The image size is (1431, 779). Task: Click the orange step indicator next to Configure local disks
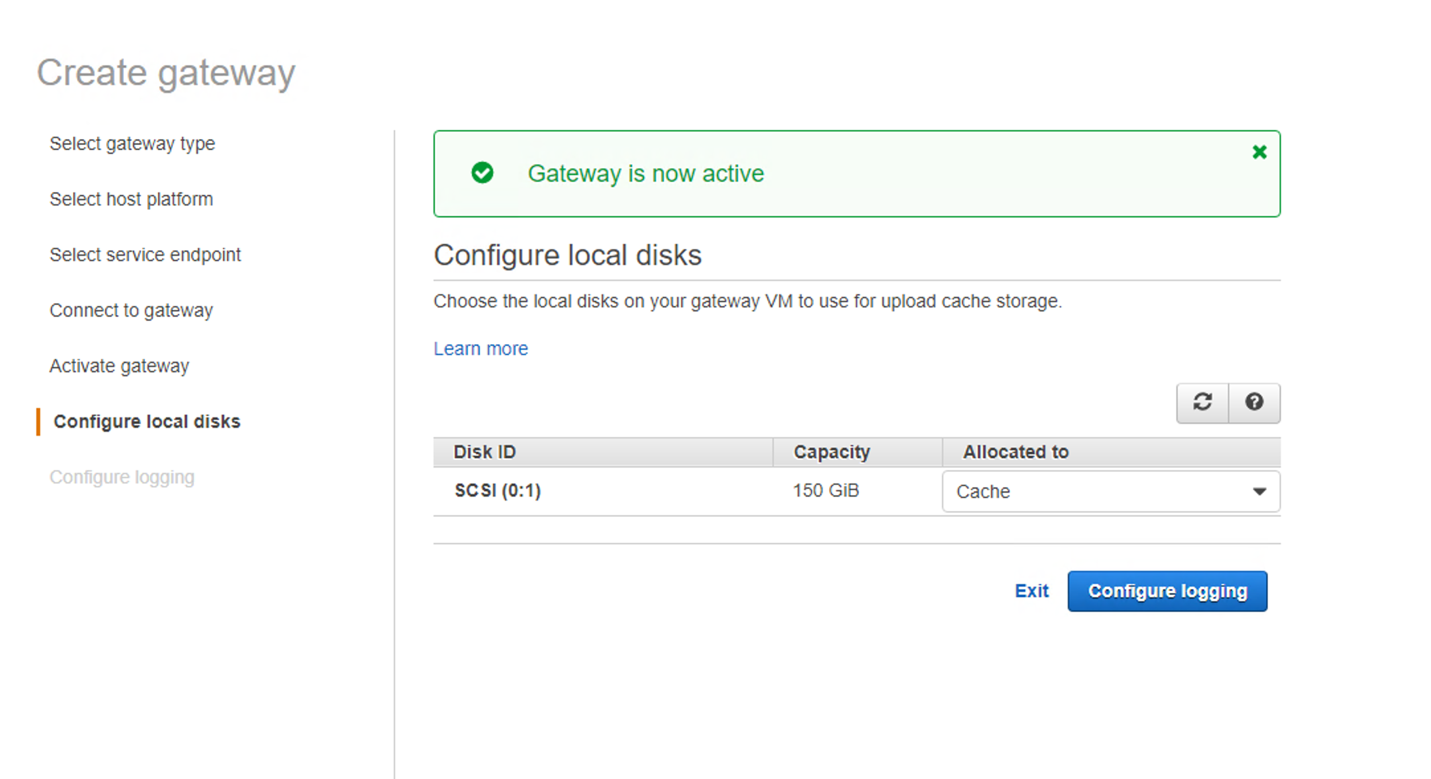(x=39, y=421)
